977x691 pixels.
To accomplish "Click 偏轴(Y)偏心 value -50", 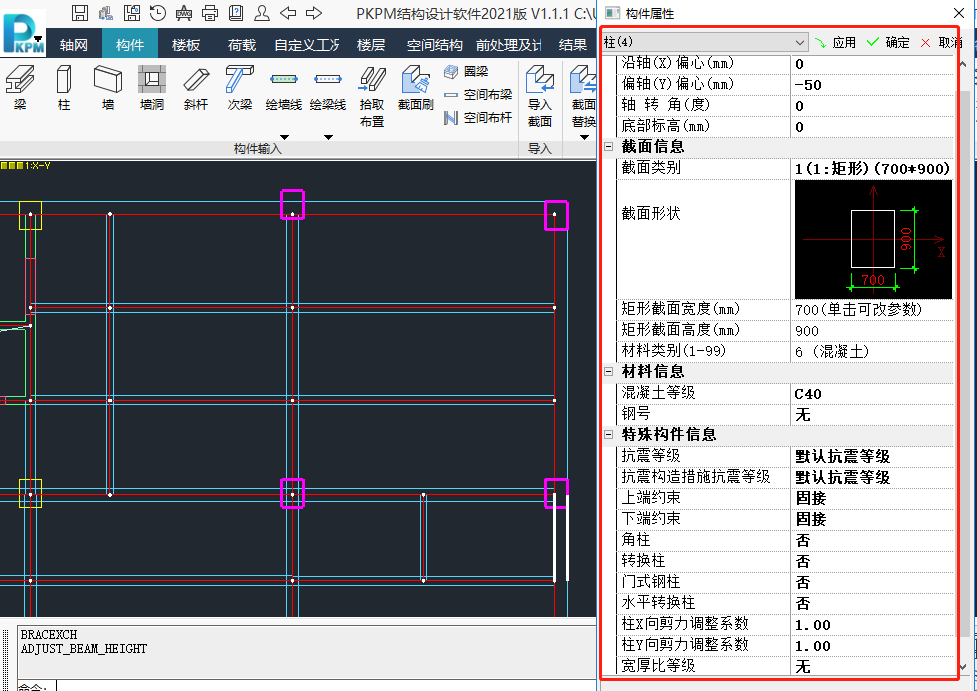I will [x=873, y=85].
